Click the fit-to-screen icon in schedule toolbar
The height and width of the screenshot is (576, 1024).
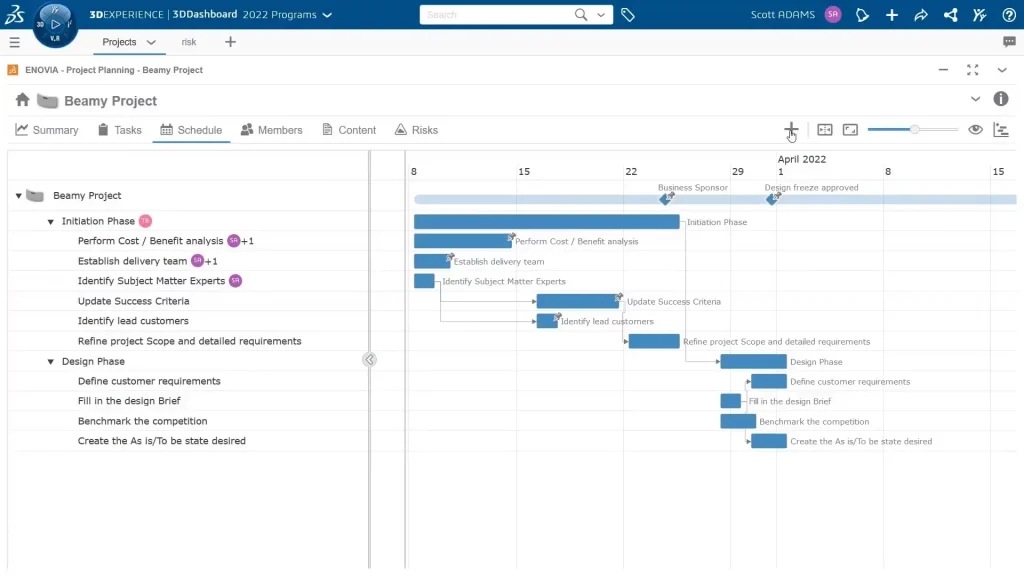click(x=851, y=130)
